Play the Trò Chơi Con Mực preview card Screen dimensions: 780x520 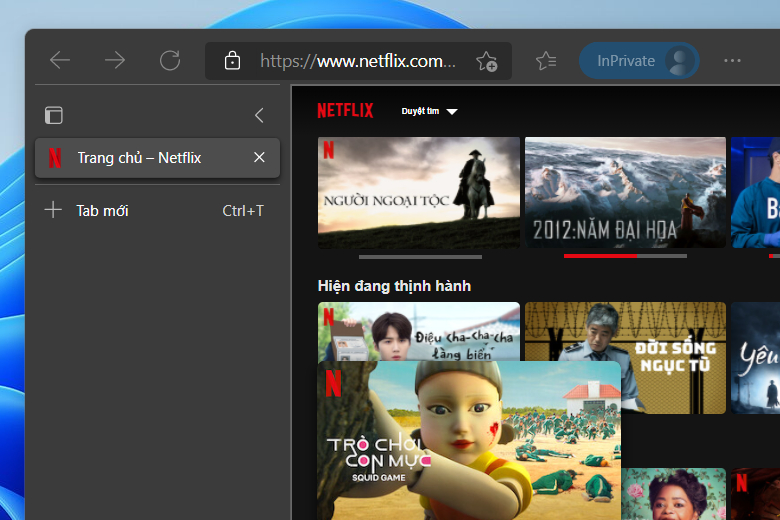469,440
